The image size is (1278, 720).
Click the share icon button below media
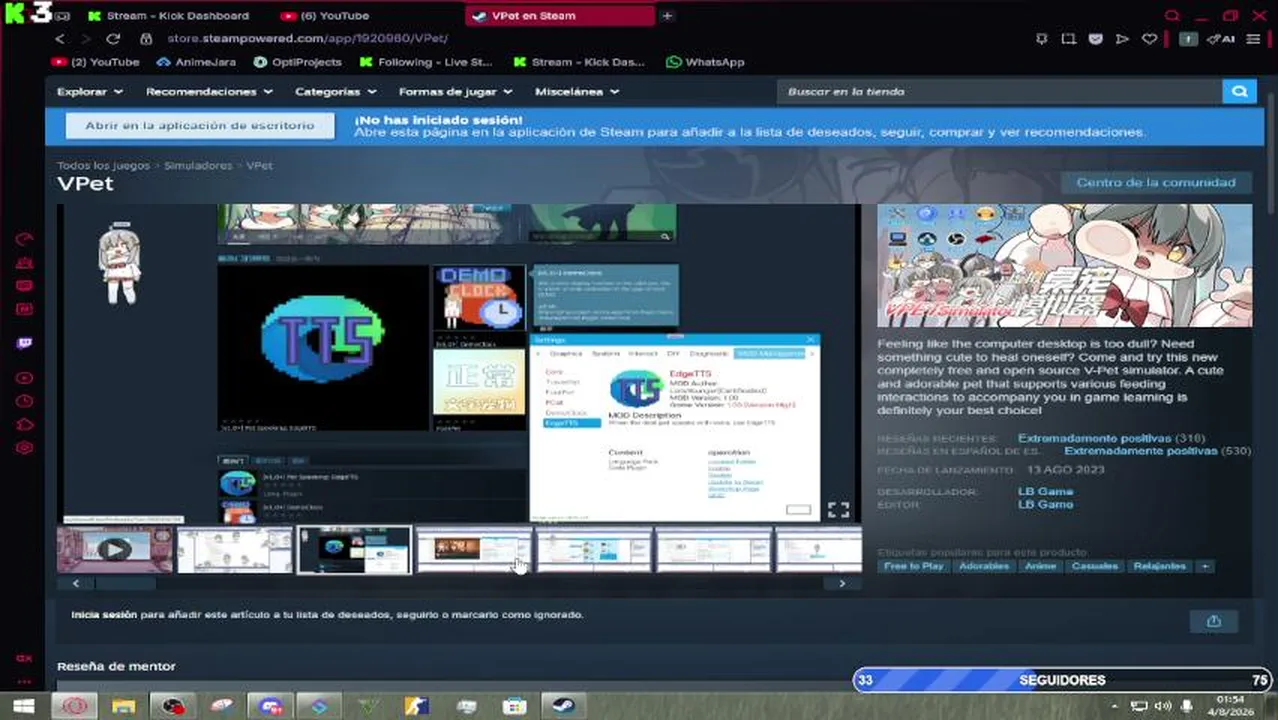click(x=1213, y=621)
